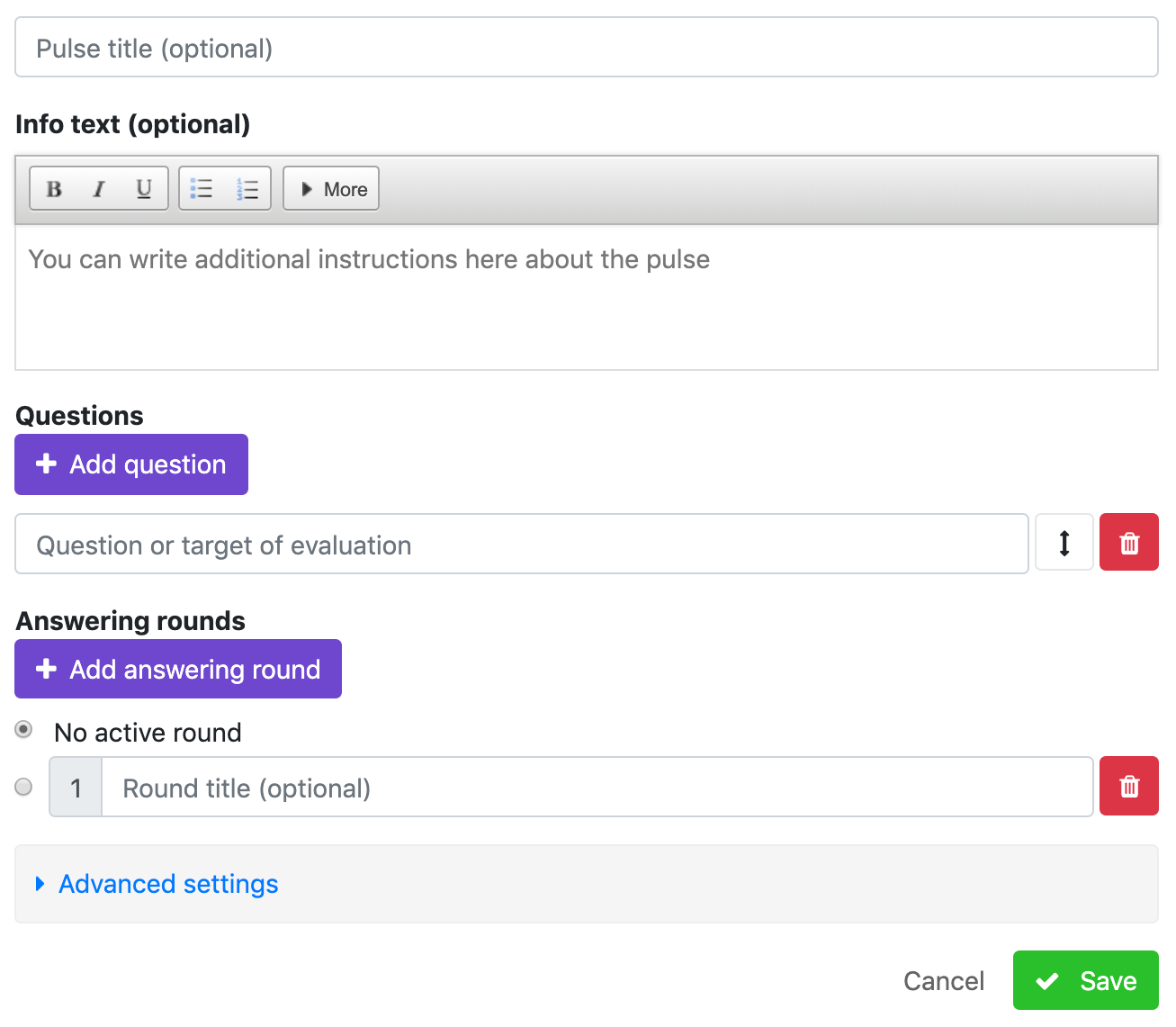1176x1027 pixels.
Task: Focus the Pulse title field
Action: click(x=587, y=48)
